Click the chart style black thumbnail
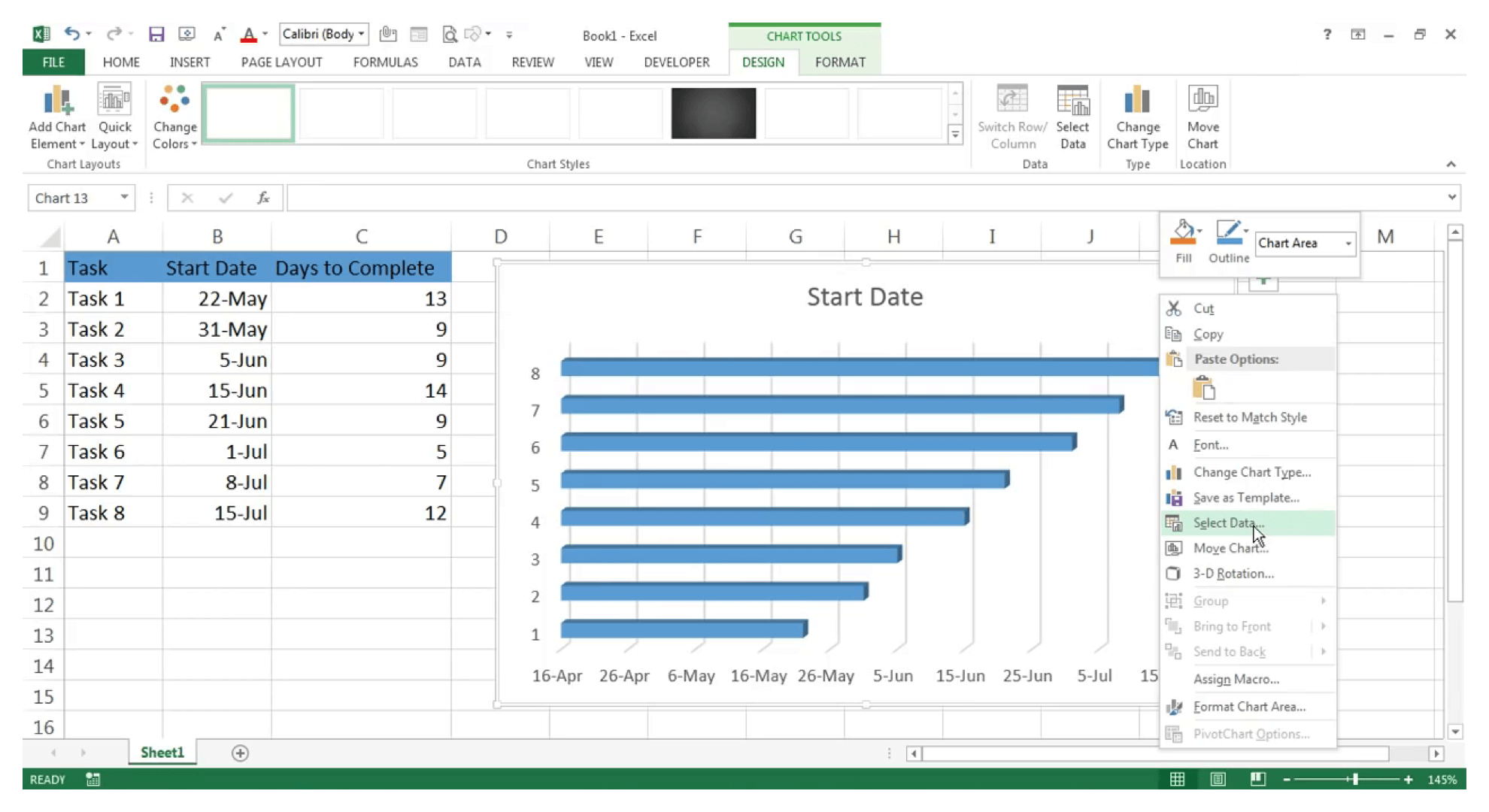This screenshot has width=1489, height=812. click(x=715, y=113)
